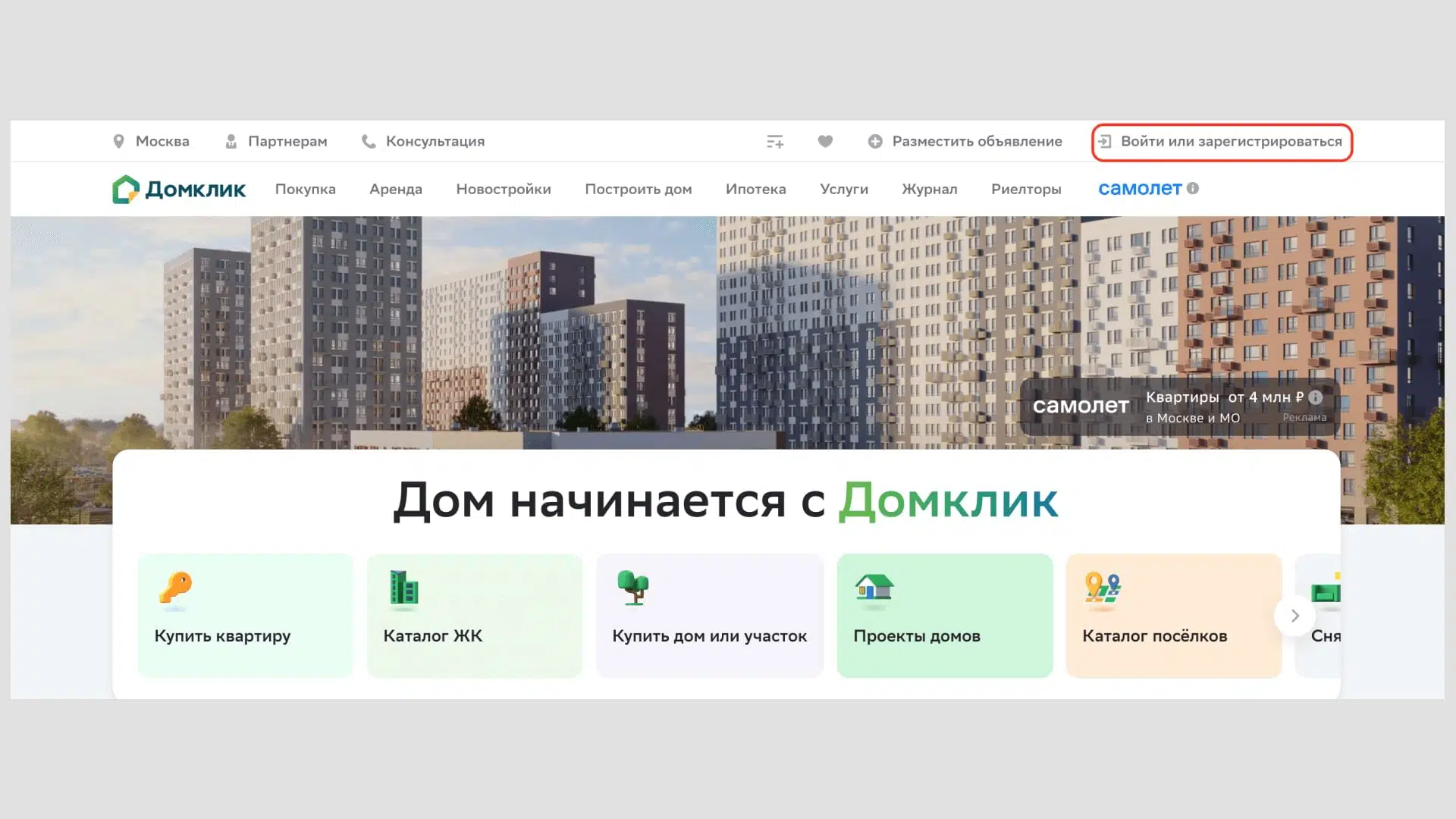Open the Аренда menu
The height and width of the screenshot is (819, 1456).
tap(396, 190)
